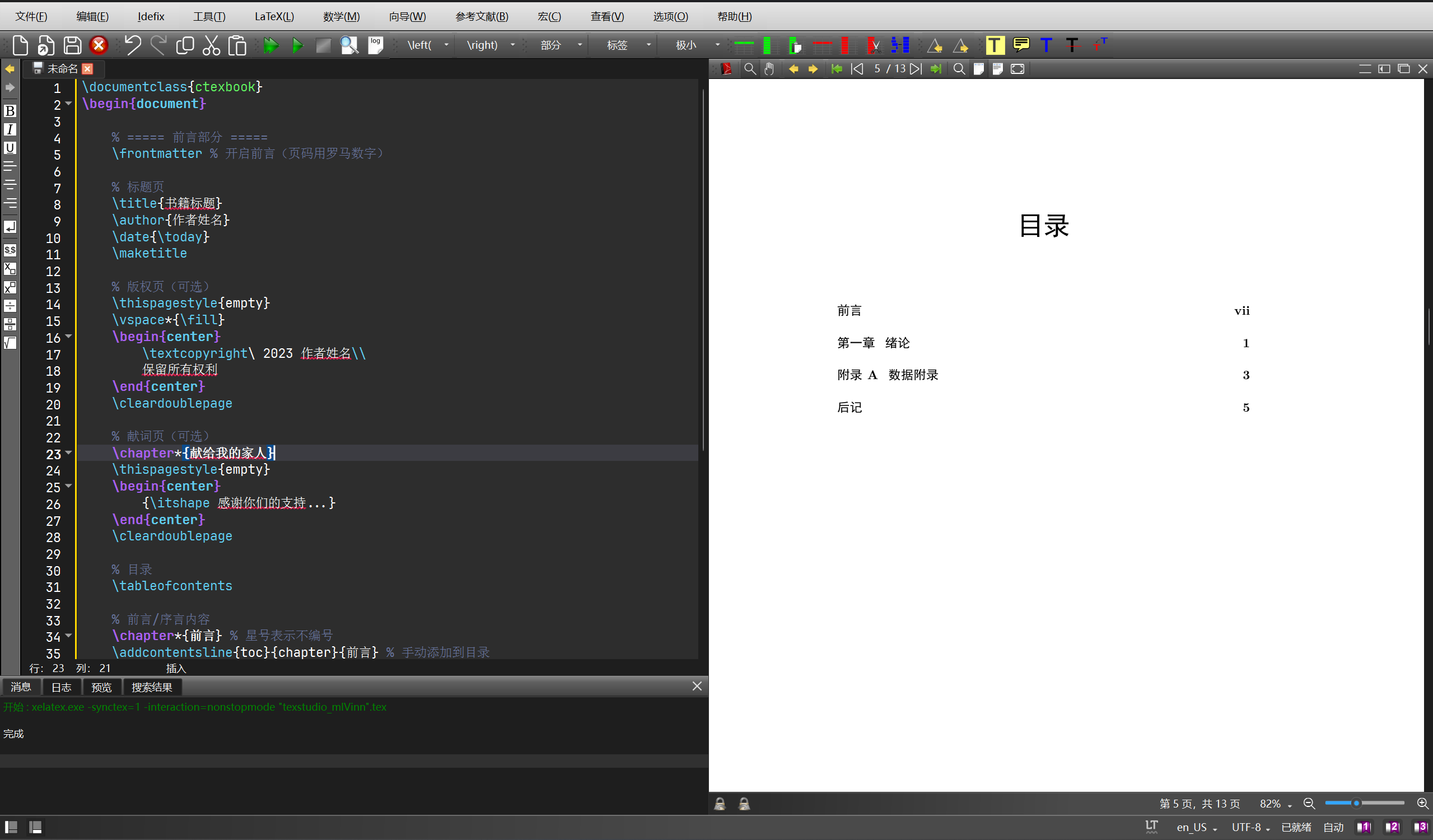The height and width of the screenshot is (840, 1433).
Task: Save the document with the floppy disk icon
Action: (x=72, y=45)
